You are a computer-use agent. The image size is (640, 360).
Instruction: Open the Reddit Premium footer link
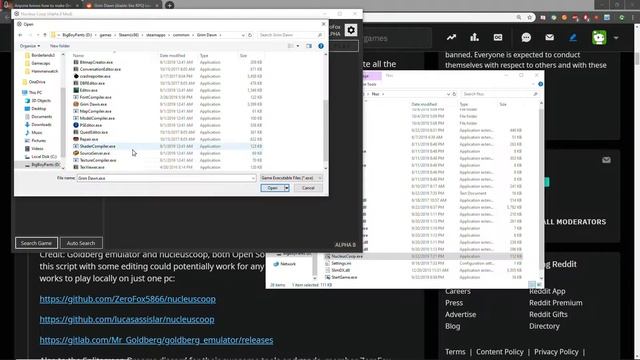(x=556, y=303)
